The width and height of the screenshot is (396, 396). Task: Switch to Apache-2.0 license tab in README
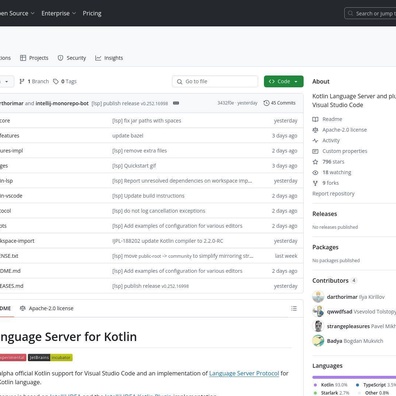click(x=47, y=308)
